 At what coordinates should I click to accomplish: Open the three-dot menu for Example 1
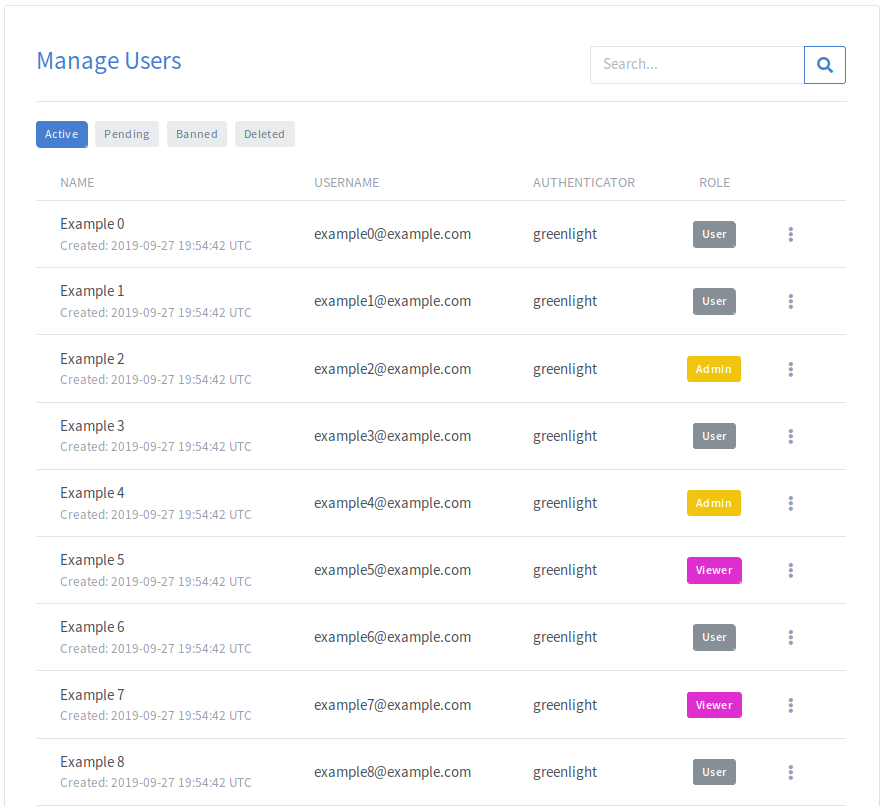click(x=791, y=301)
